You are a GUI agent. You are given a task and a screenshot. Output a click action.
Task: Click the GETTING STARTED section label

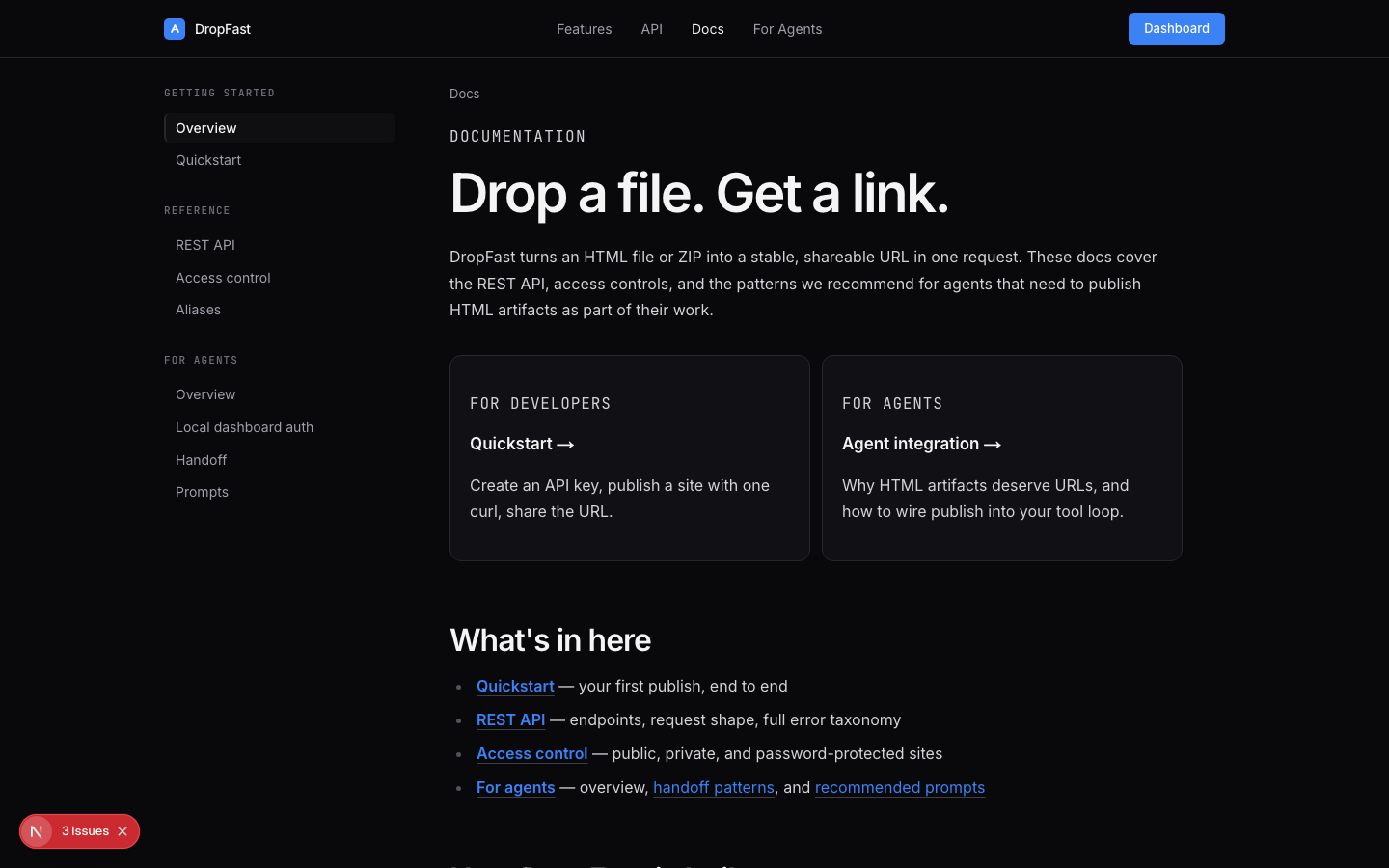(x=220, y=93)
